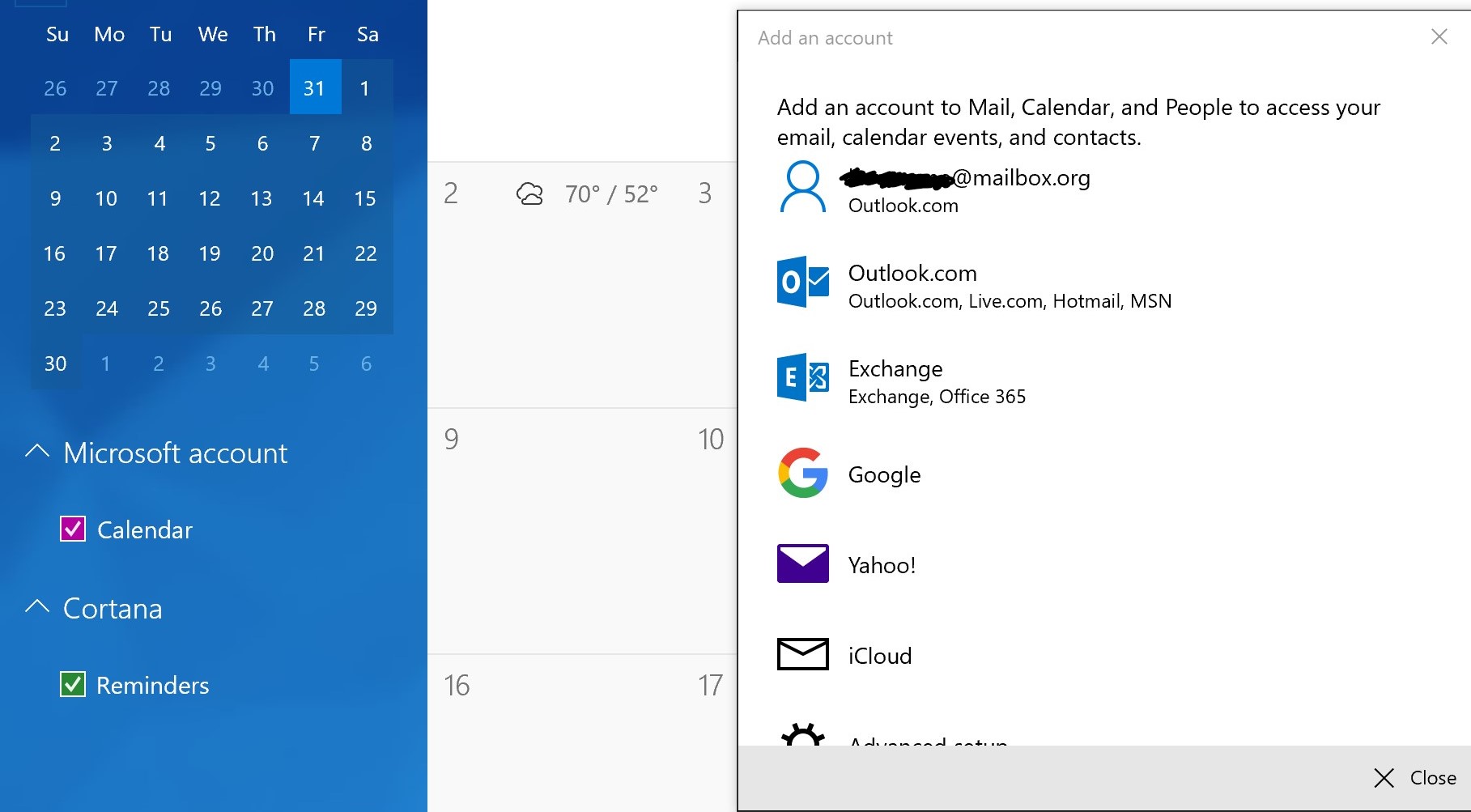Choose Yahoo! account type

tap(1103, 565)
